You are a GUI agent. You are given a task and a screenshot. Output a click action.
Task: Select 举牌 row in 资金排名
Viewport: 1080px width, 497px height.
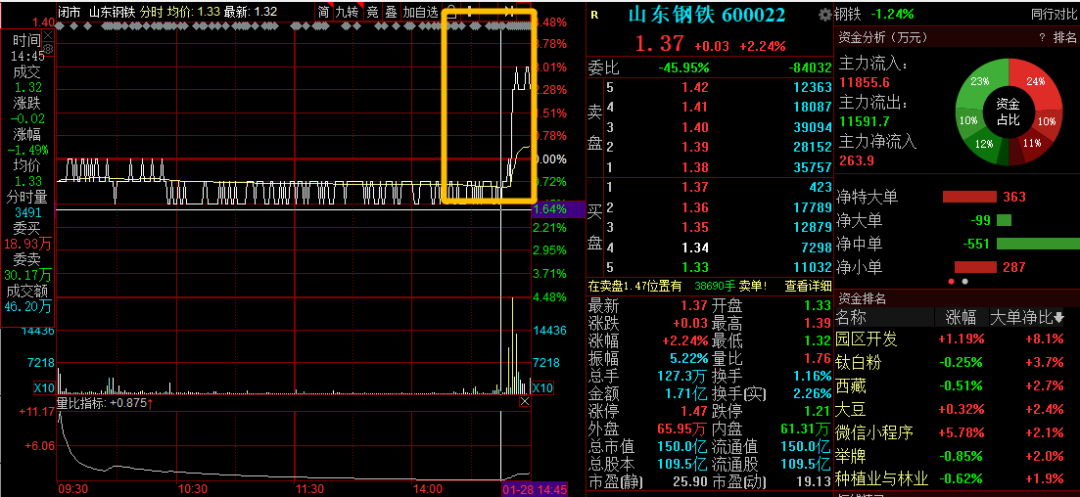pyautogui.click(x=957, y=456)
